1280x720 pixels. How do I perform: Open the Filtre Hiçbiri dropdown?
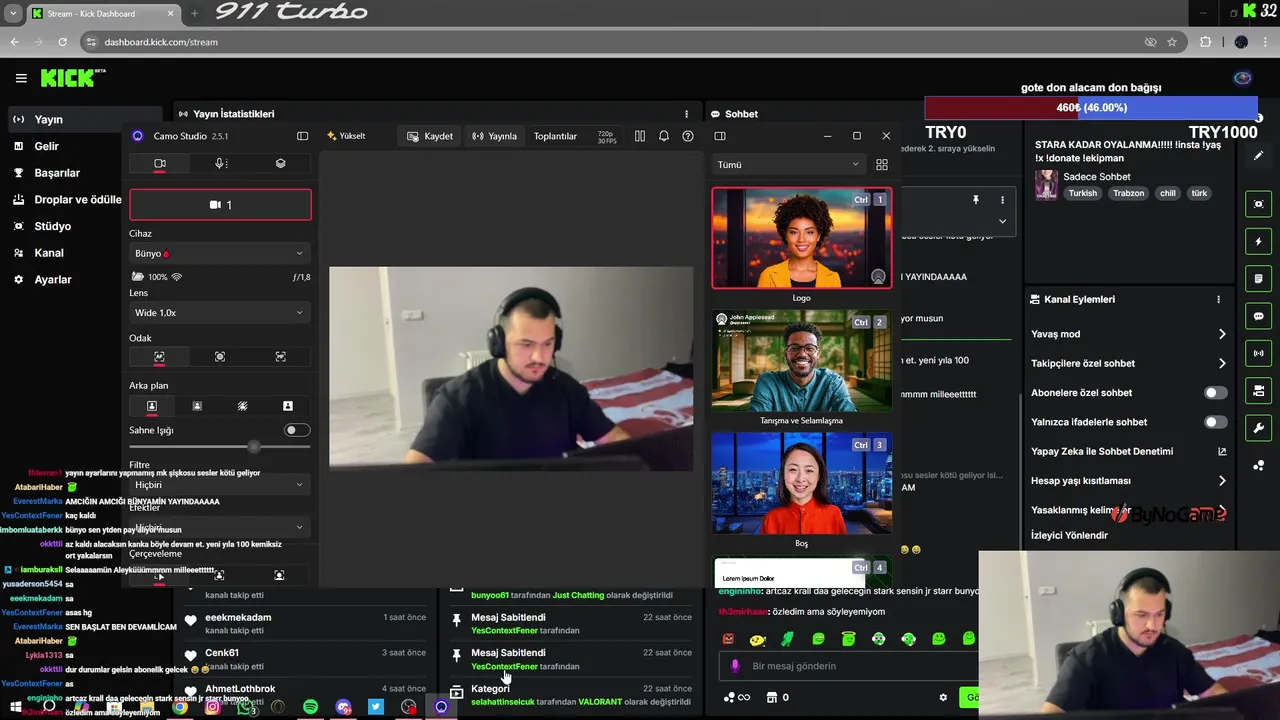click(x=220, y=485)
